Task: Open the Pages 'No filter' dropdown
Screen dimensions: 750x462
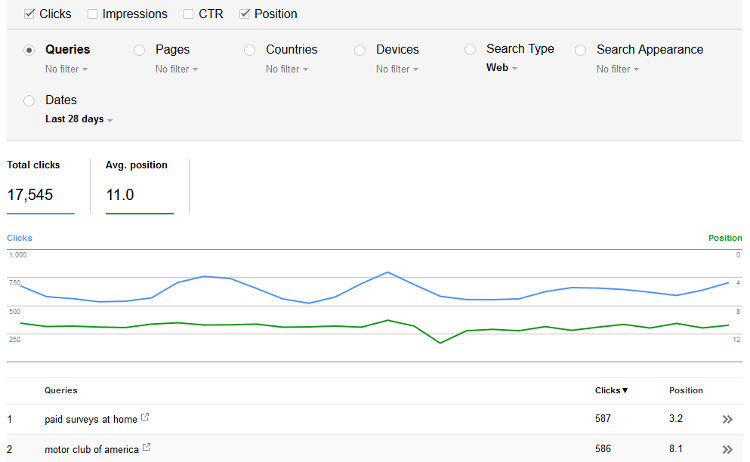Action: click(176, 69)
